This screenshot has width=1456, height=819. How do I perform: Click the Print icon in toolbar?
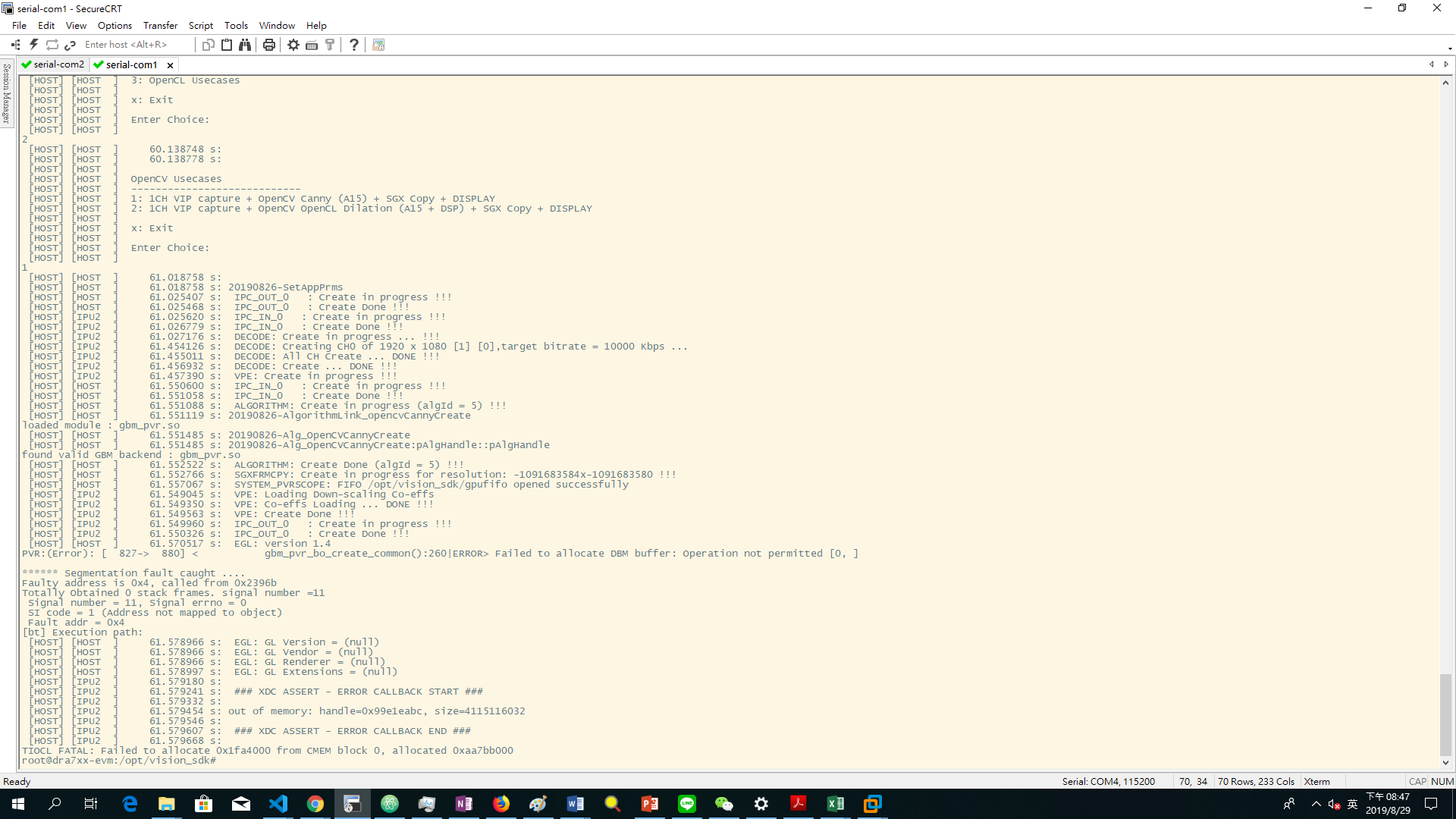[x=269, y=45]
